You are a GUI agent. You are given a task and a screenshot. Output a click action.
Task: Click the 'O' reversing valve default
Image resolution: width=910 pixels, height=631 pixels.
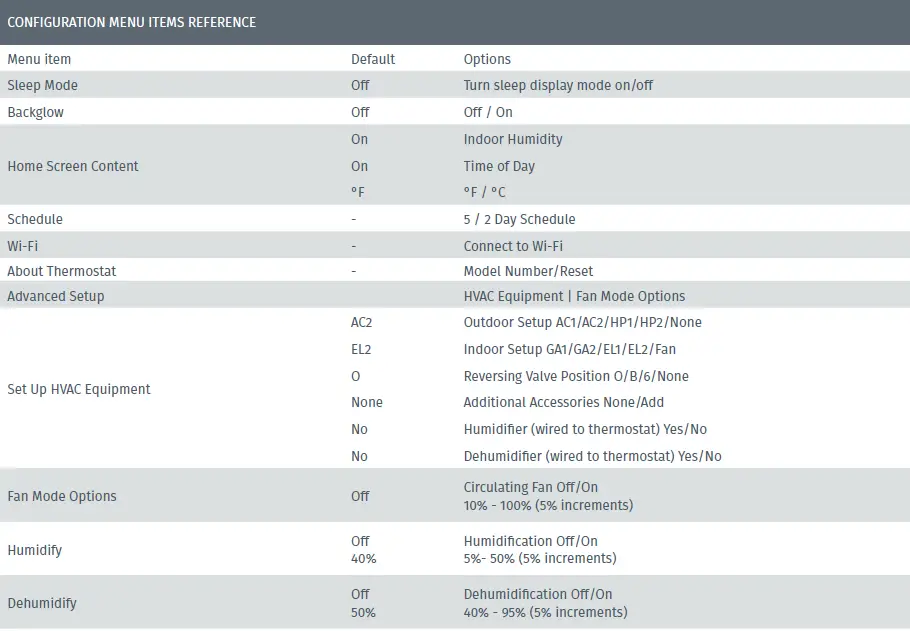click(x=355, y=376)
